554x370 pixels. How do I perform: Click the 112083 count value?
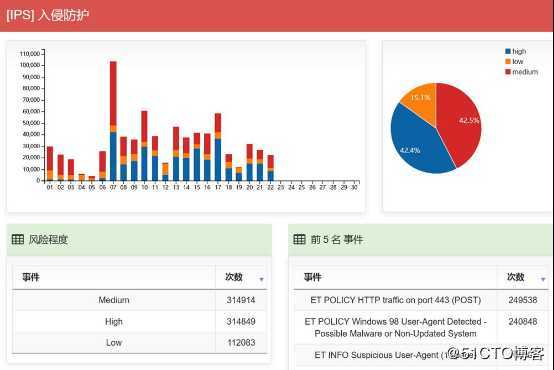[241, 342]
